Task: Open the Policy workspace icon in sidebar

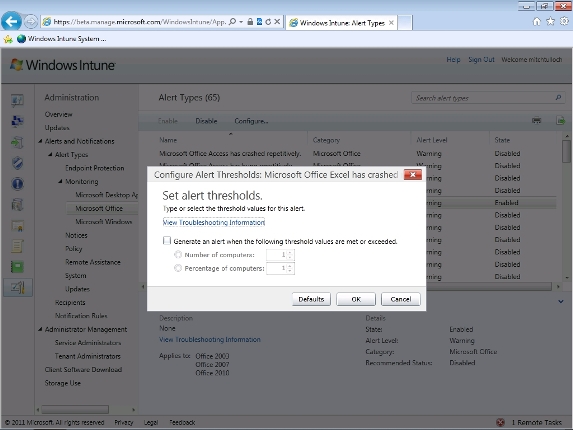Action: click(17, 246)
